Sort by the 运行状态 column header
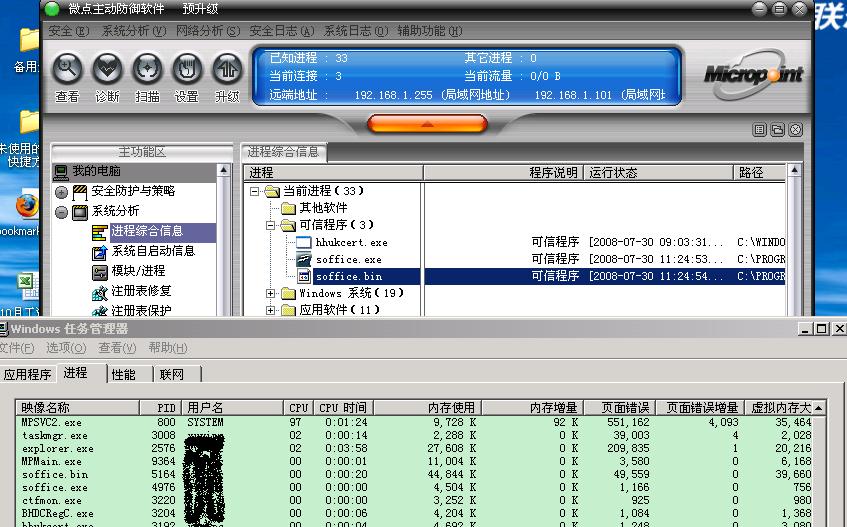Image resolution: width=847 pixels, height=527 pixels. pos(658,173)
